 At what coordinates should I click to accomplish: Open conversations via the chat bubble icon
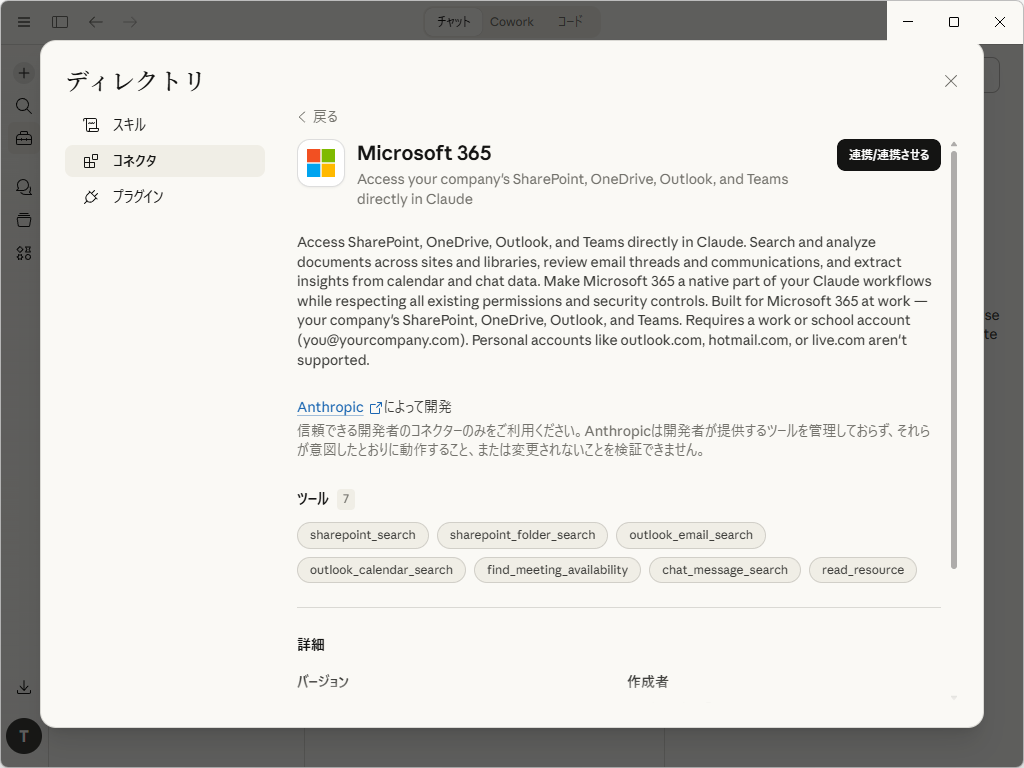tap(23, 187)
